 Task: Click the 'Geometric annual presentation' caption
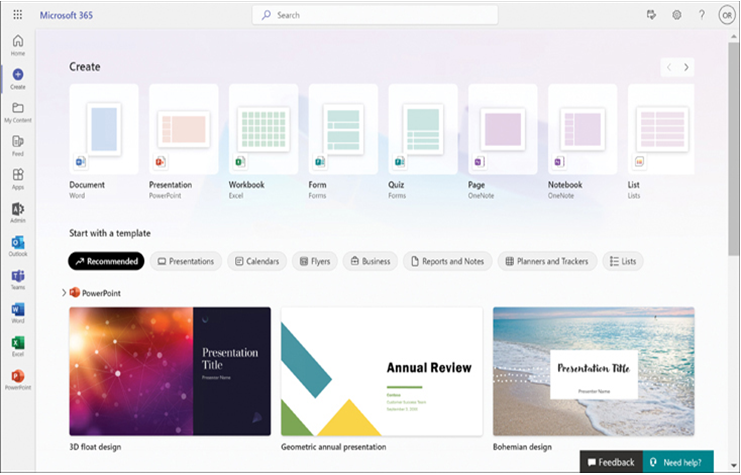click(334, 447)
